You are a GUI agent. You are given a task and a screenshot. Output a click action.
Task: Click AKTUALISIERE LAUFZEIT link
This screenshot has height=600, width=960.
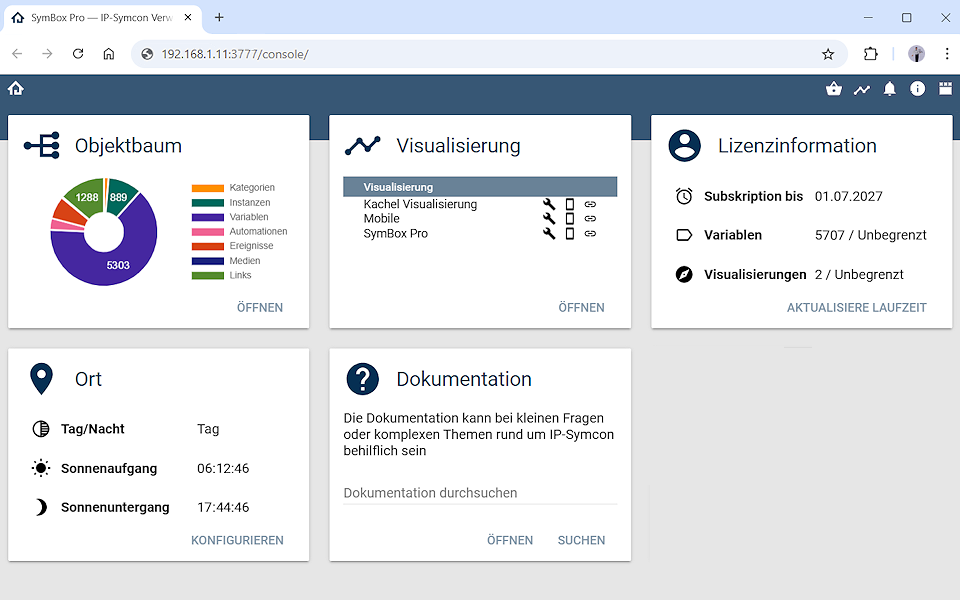857,307
